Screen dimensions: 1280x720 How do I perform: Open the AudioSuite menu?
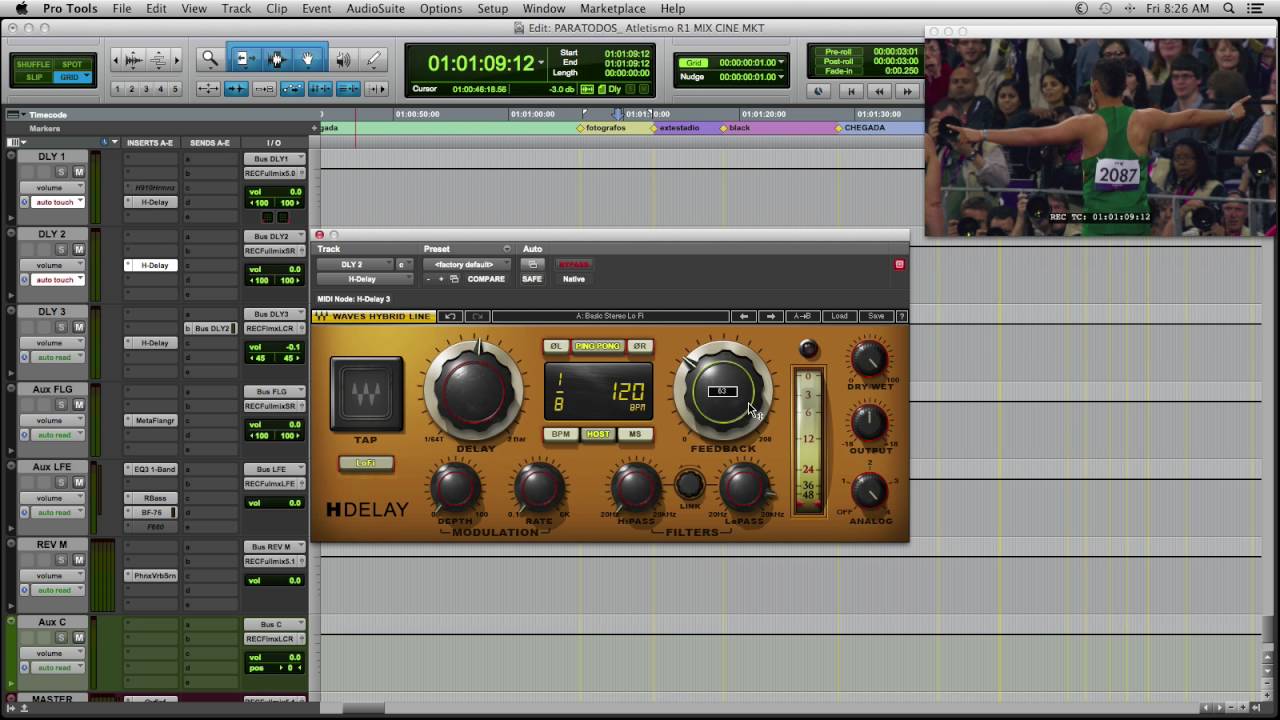coord(375,8)
